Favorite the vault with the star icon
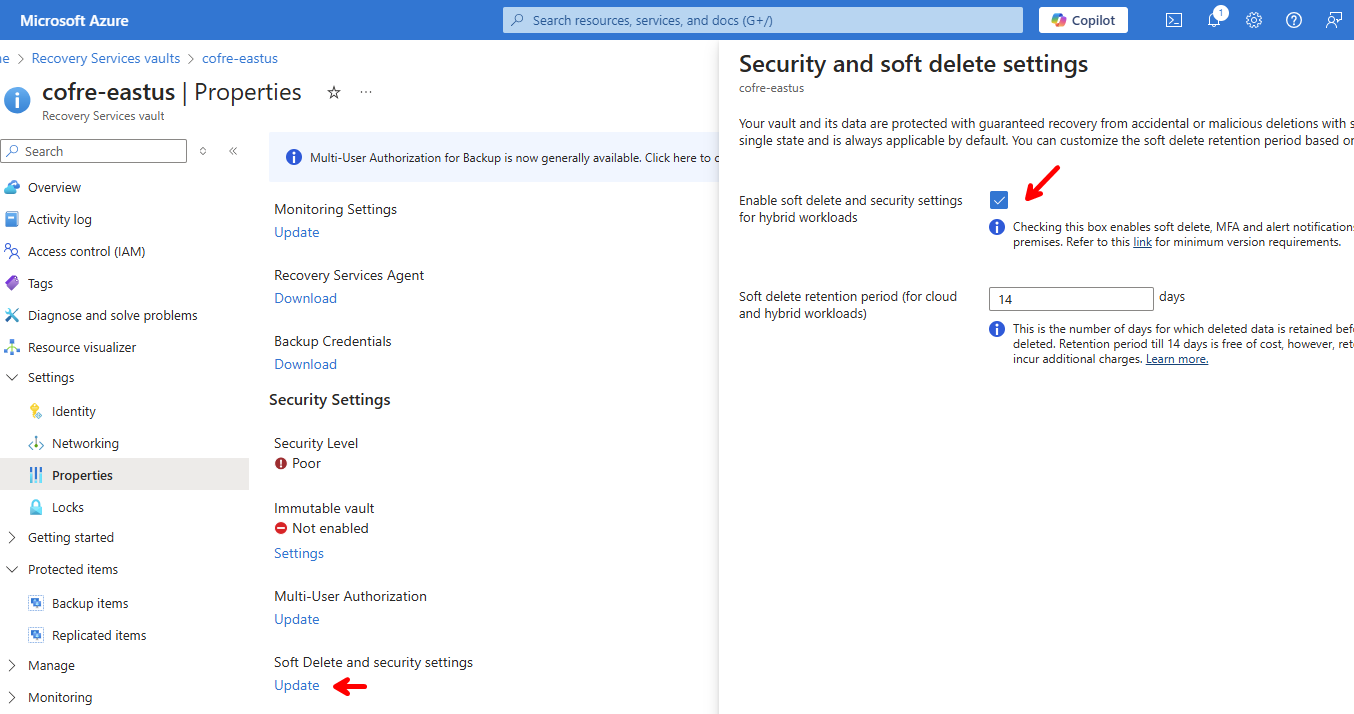 (x=334, y=92)
